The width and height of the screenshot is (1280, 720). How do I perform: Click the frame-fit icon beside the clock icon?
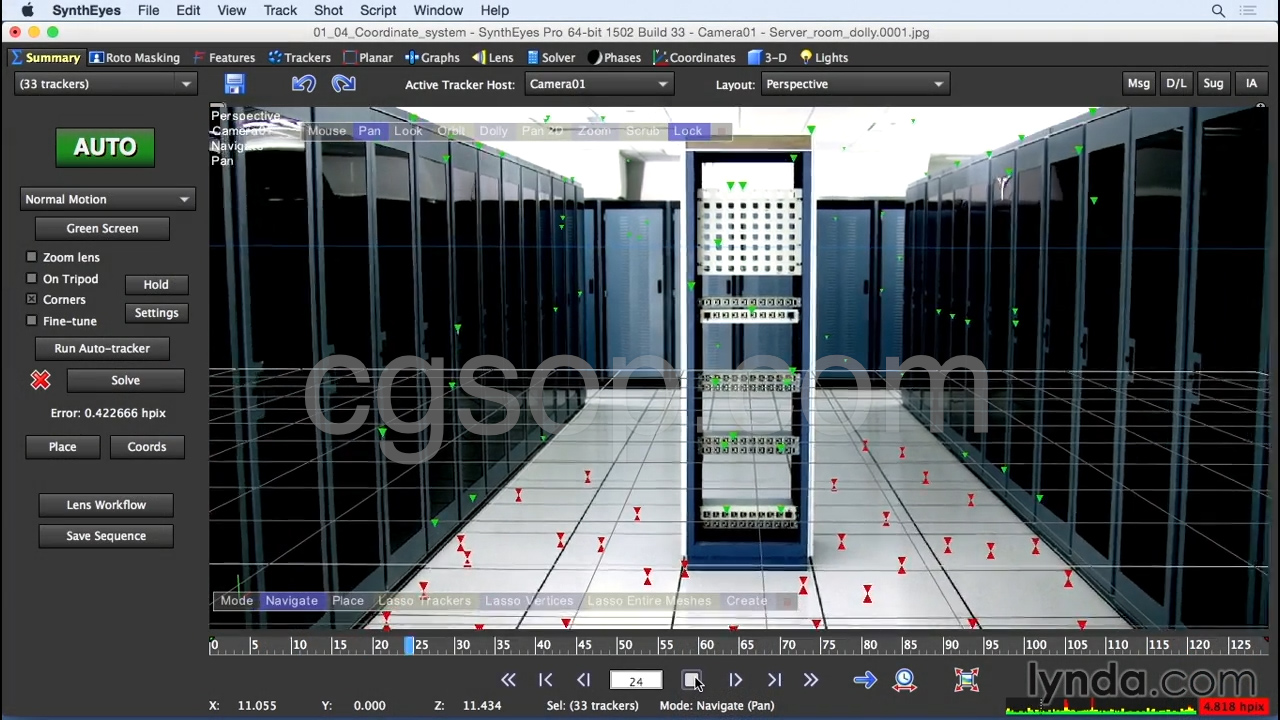coord(966,680)
